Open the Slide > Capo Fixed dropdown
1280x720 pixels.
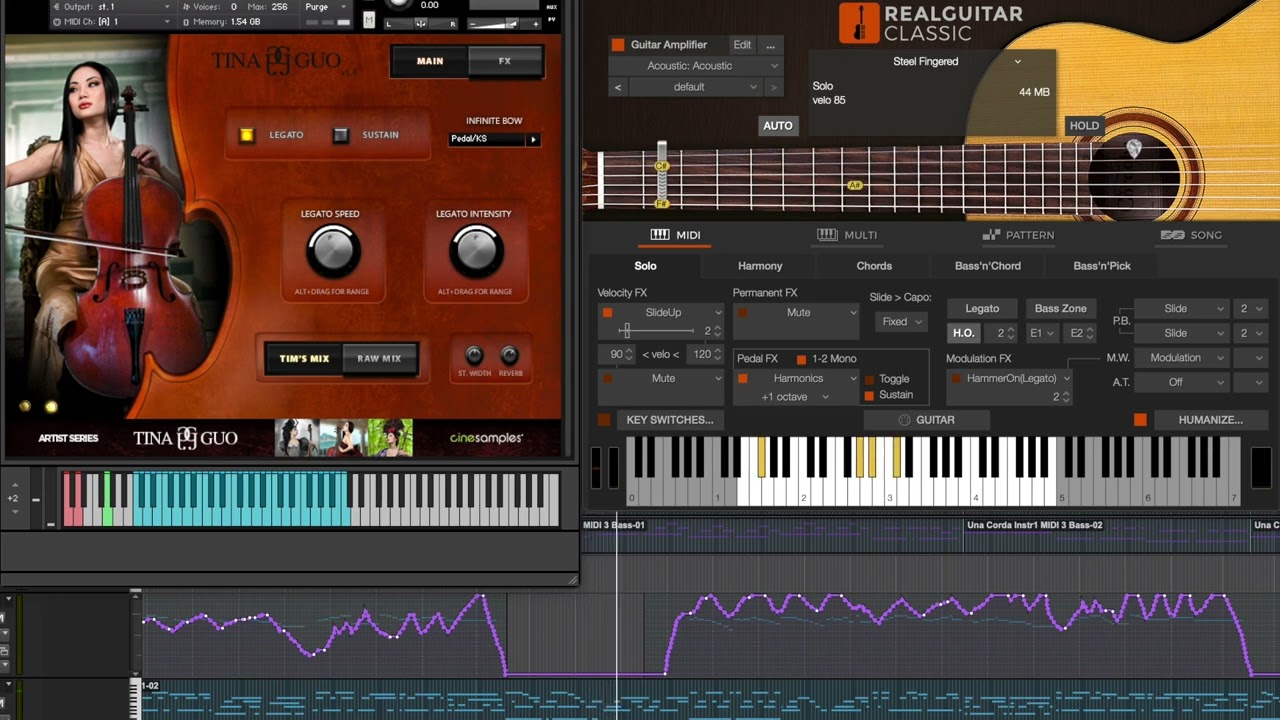tap(901, 322)
